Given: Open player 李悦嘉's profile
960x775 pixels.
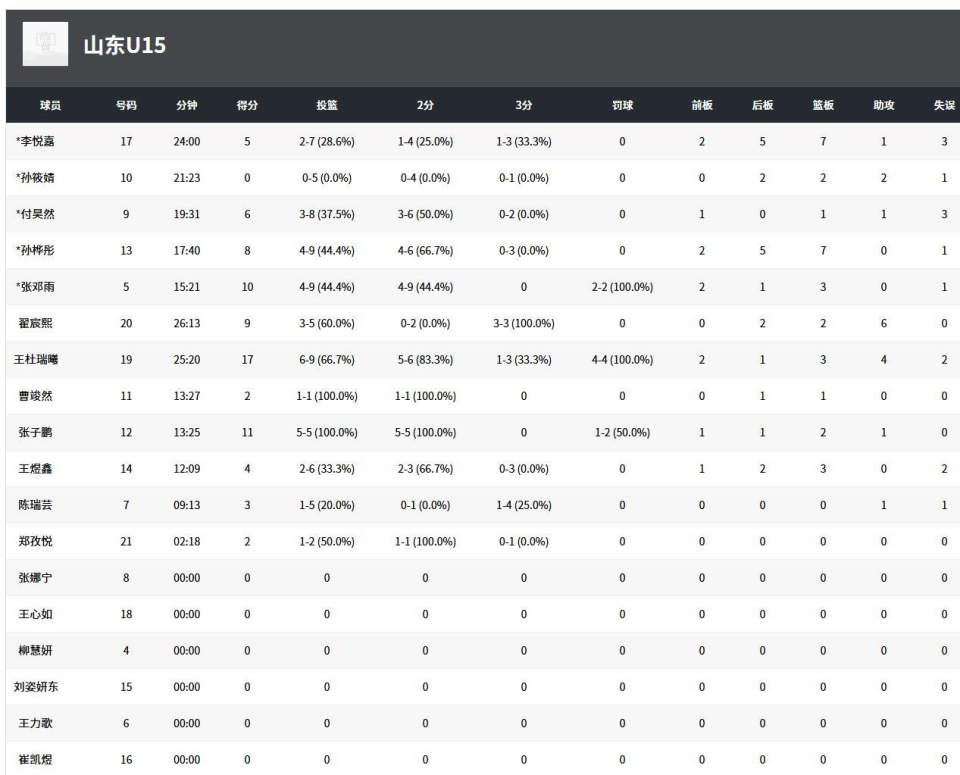Looking at the screenshot, I should [35, 142].
